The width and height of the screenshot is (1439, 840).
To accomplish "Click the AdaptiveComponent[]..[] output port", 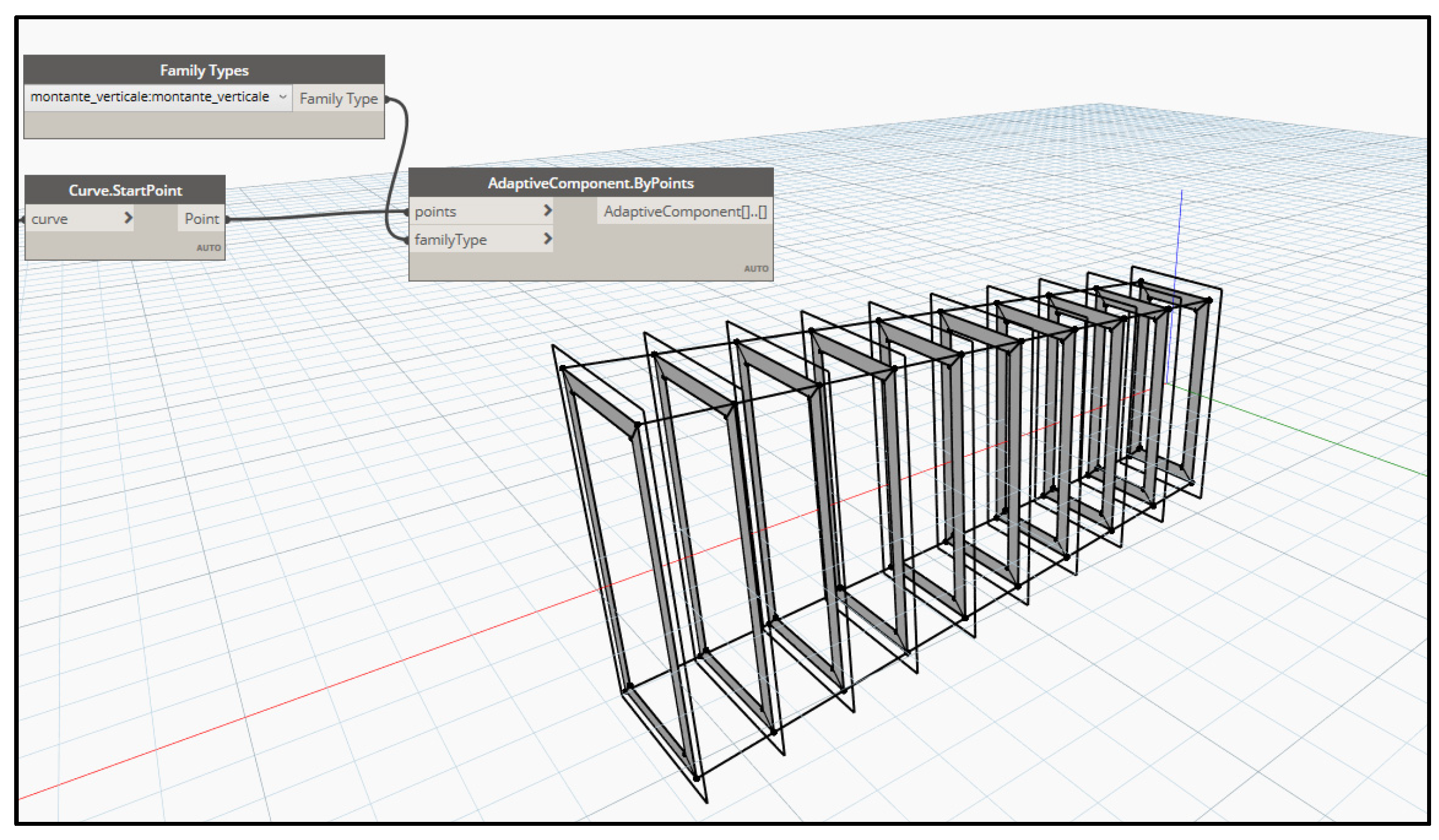I will coord(684,212).
